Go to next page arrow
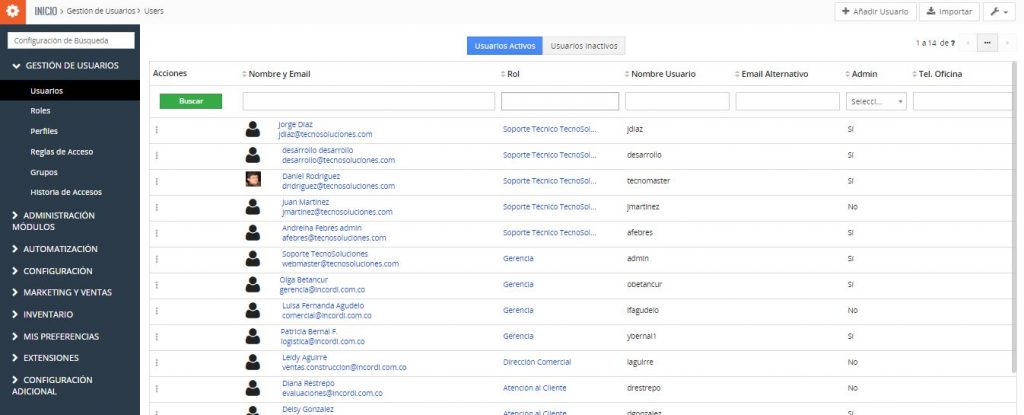The width and height of the screenshot is (1024, 415). coord(1007,44)
